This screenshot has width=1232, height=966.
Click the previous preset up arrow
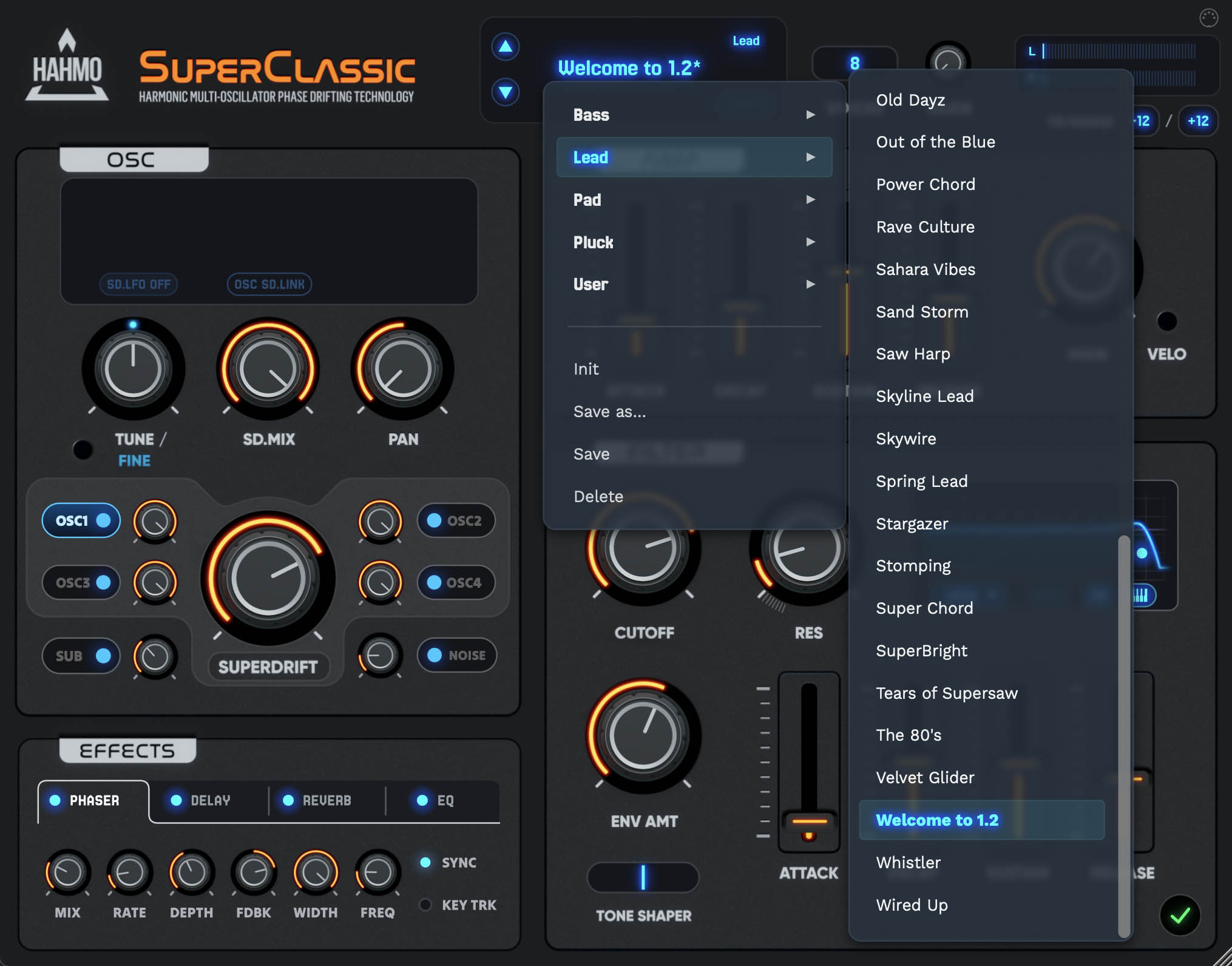[x=505, y=47]
